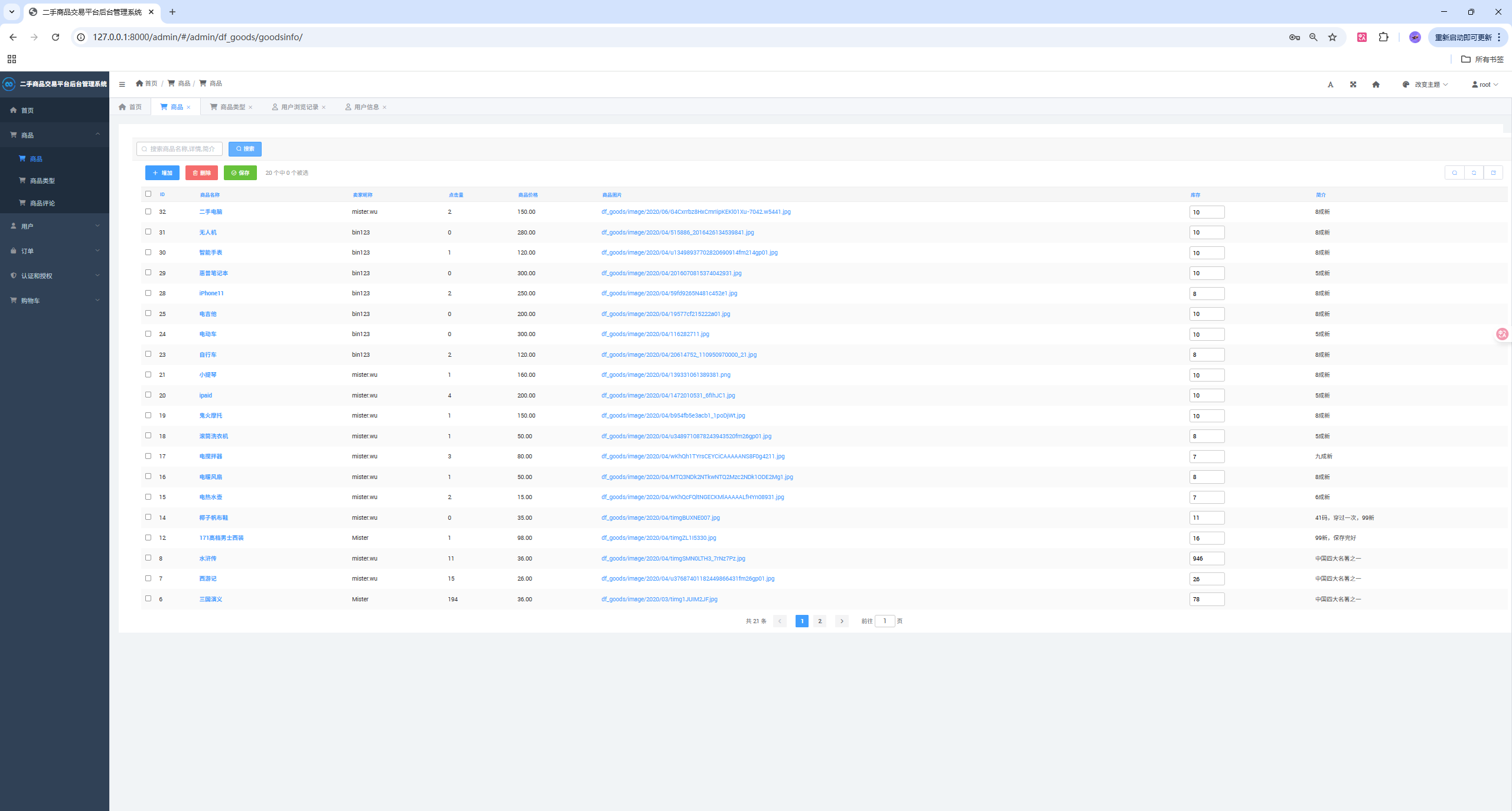The width and height of the screenshot is (1512, 811).
Task: Click the site info icon in the address bar
Action: click(82, 37)
